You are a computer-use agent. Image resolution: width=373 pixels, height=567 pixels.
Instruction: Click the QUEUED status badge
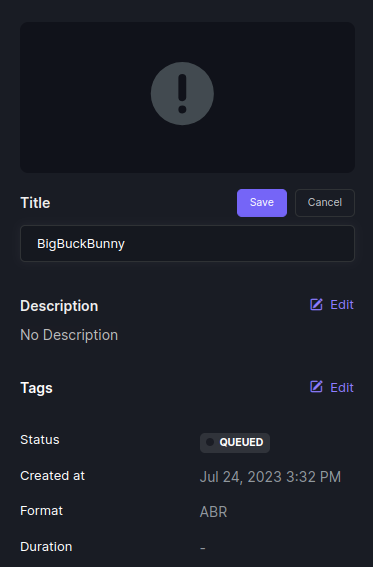pos(235,443)
